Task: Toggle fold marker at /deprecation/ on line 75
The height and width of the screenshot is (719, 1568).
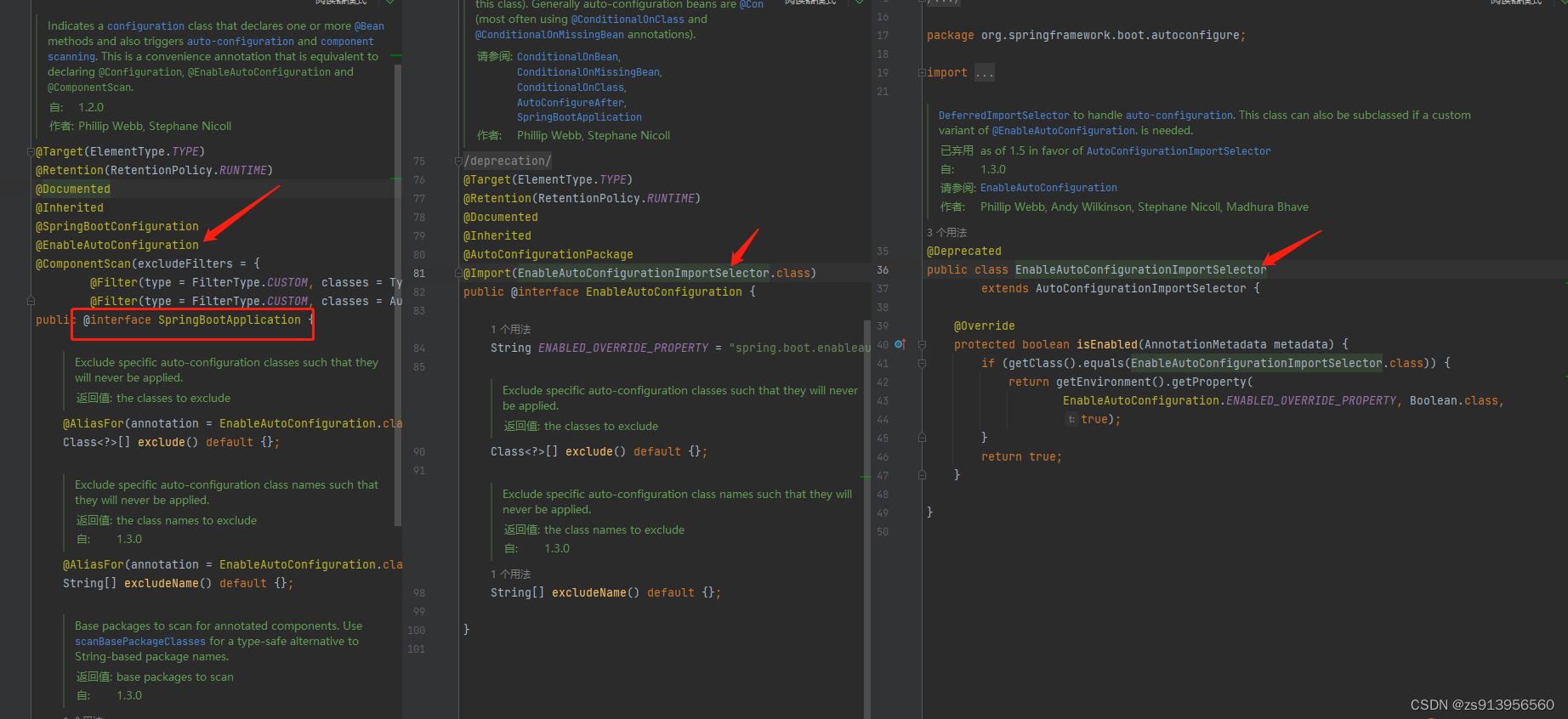Action: (458, 161)
